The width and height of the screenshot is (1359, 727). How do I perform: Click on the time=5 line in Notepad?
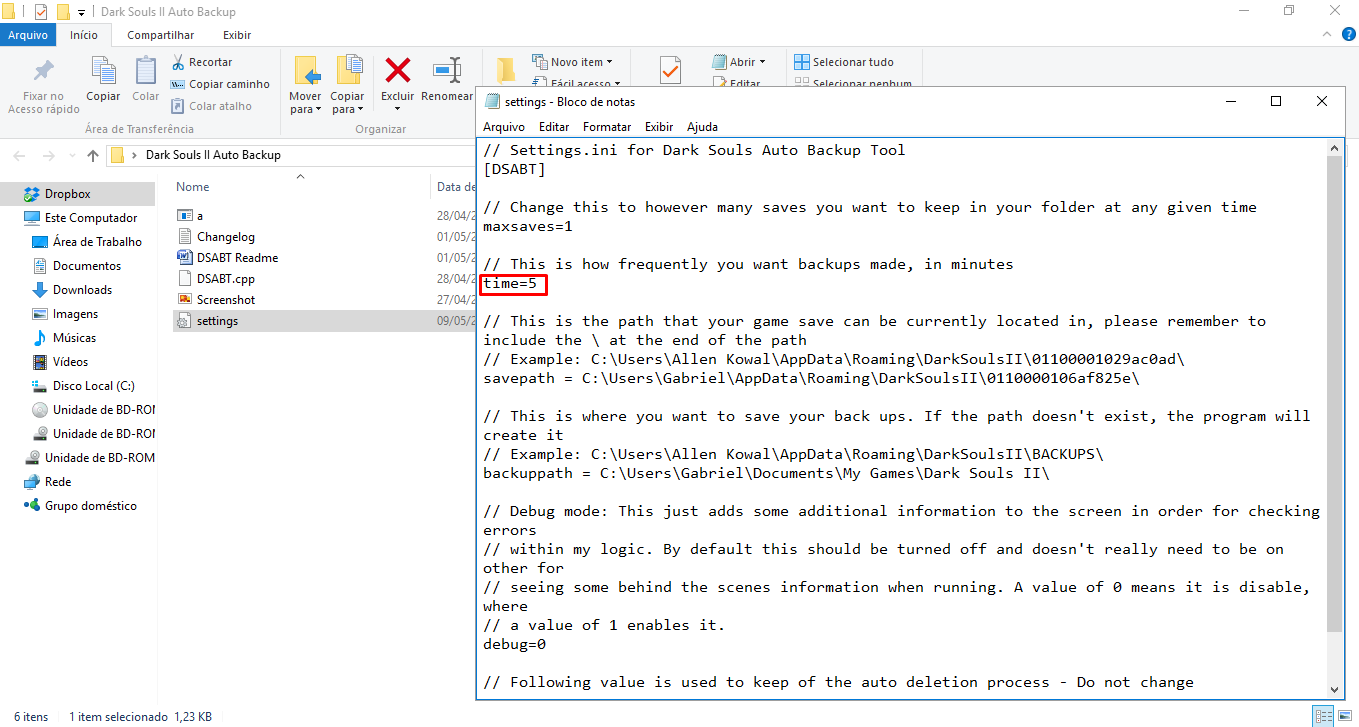(510, 284)
